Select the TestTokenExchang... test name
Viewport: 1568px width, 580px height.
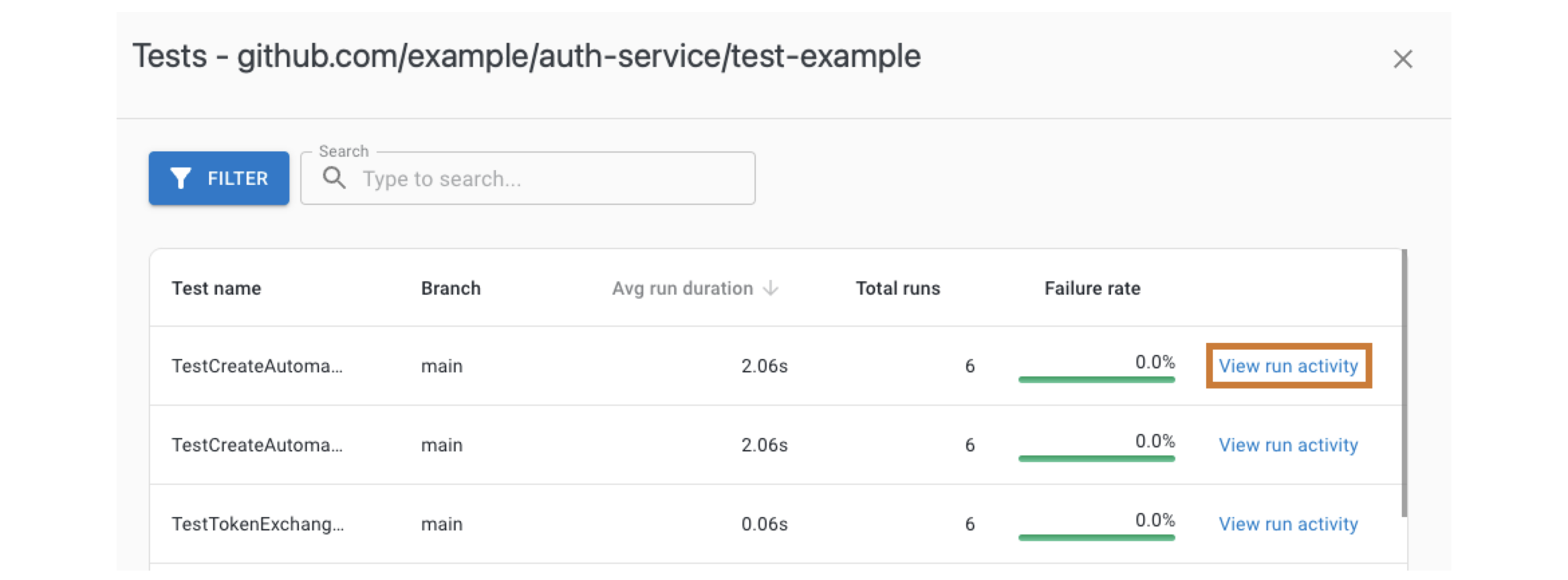258,524
